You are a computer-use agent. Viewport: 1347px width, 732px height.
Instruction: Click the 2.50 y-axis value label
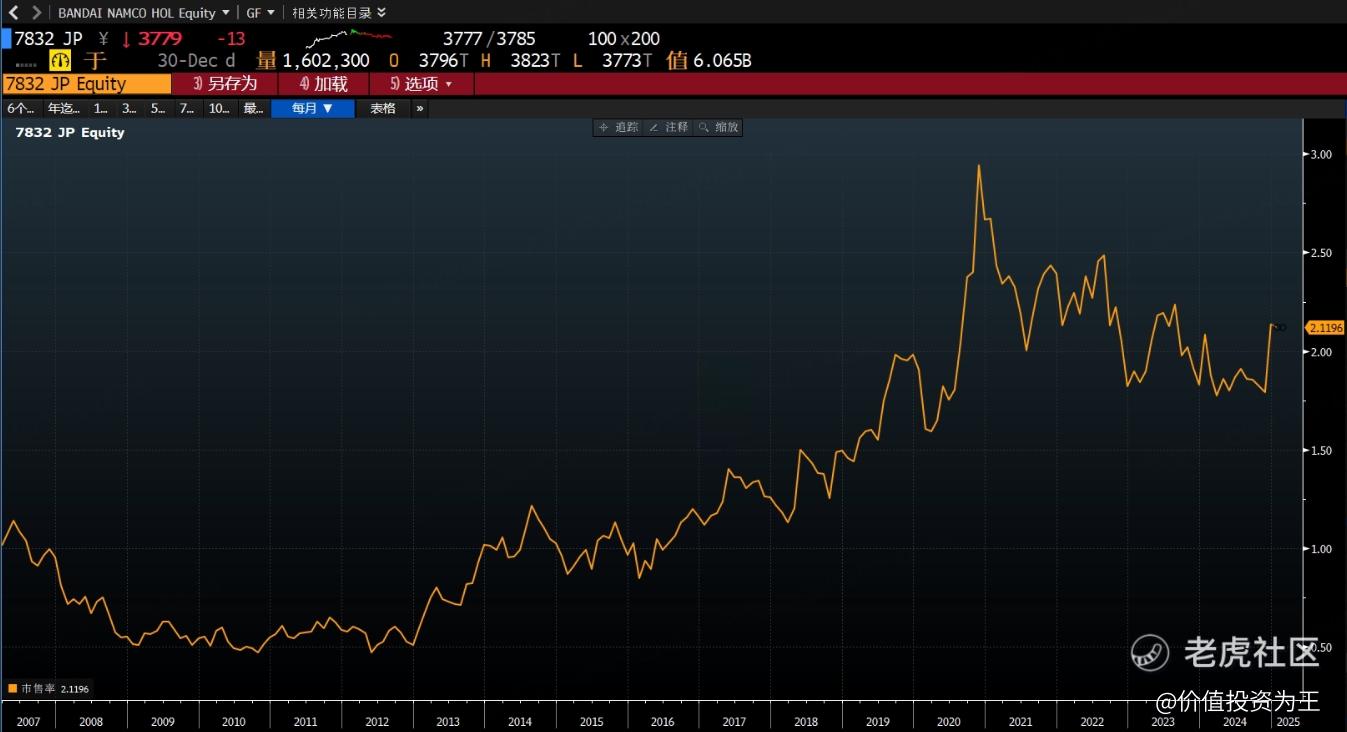tap(1321, 253)
